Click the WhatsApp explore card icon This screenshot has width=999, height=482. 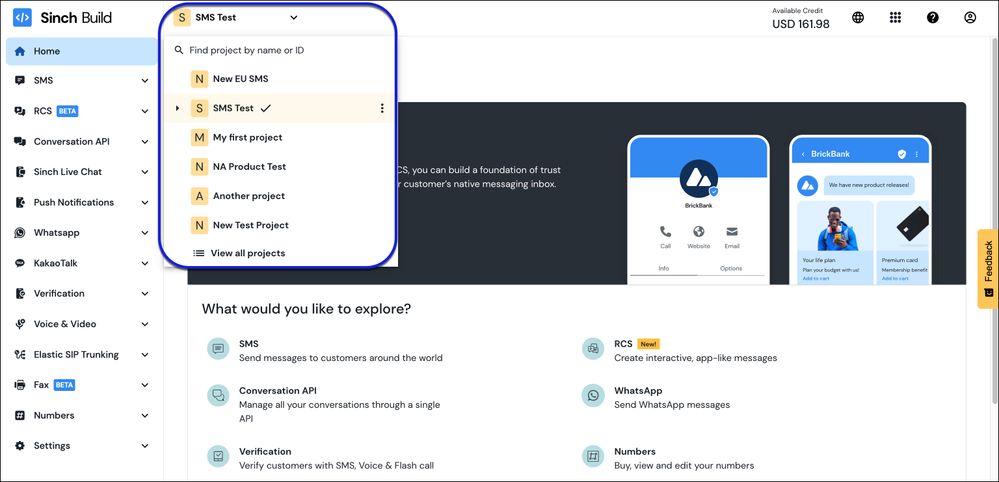tap(593, 395)
